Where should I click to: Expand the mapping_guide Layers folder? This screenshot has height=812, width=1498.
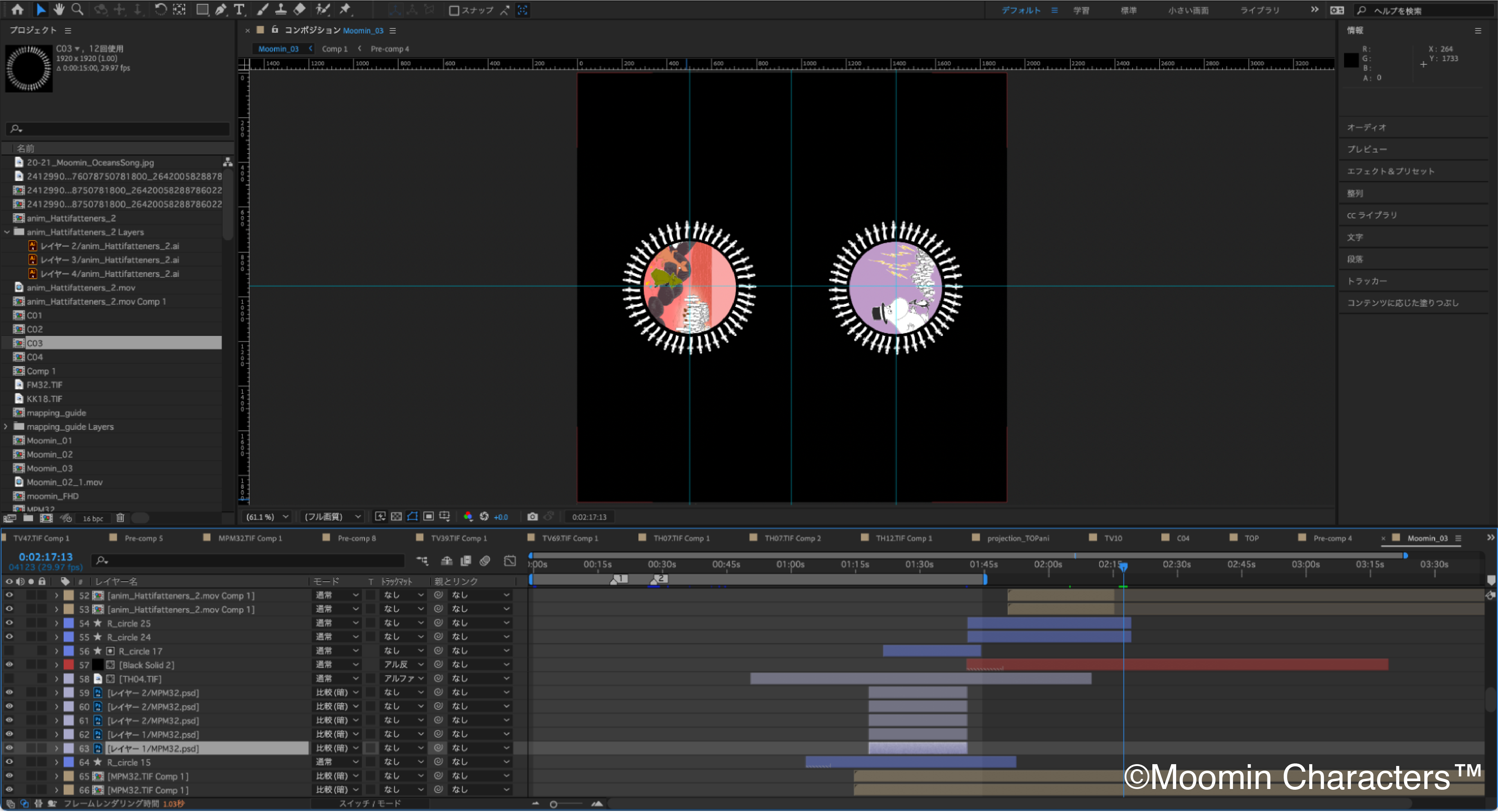[6, 427]
